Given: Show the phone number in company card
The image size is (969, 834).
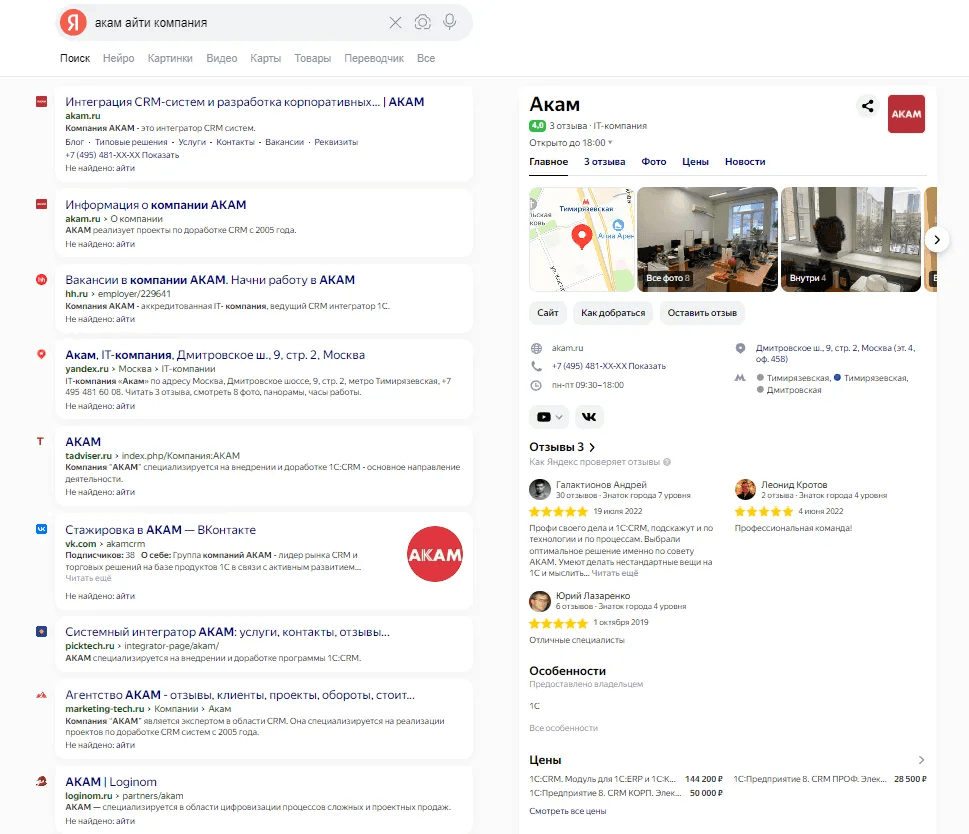Looking at the screenshot, I should coord(646,366).
